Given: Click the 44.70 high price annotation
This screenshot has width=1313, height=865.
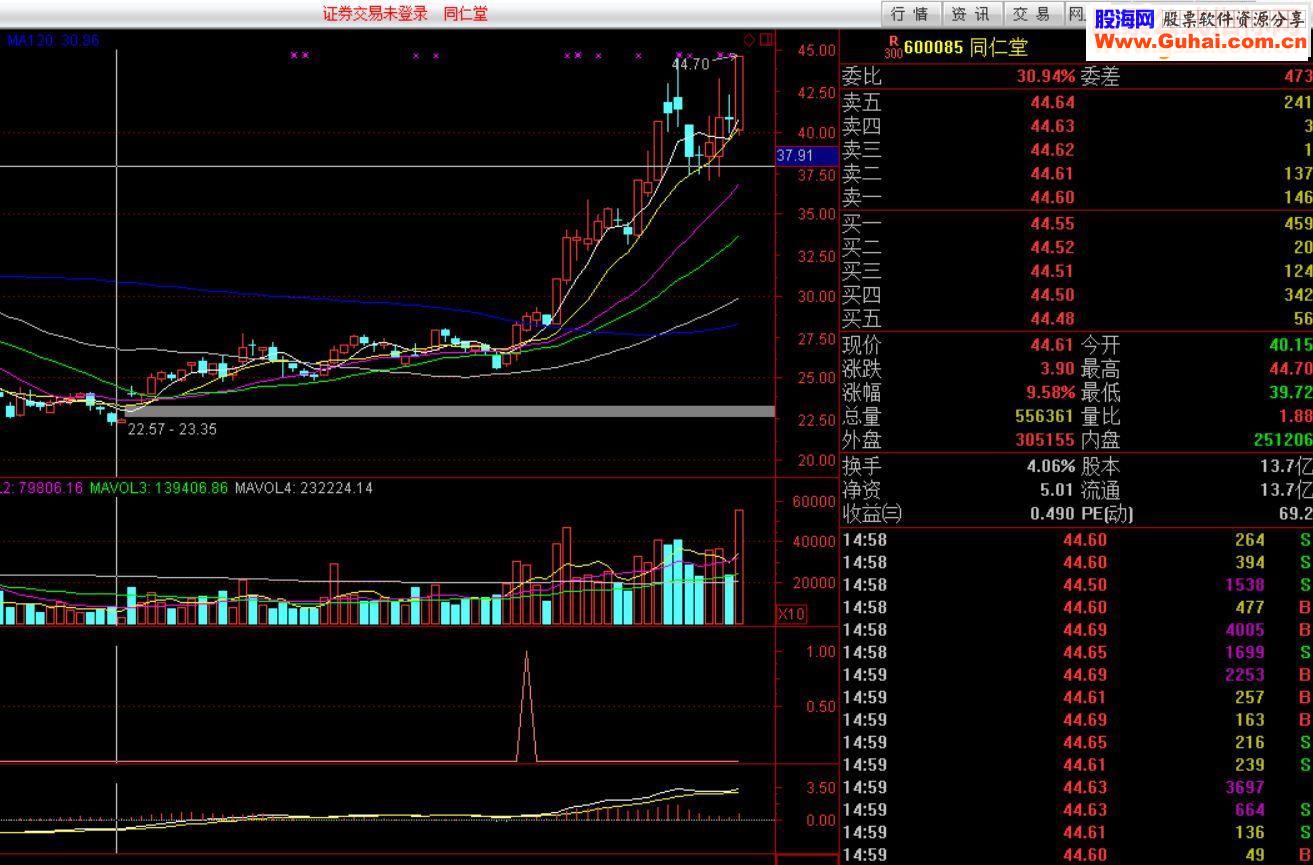Looking at the screenshot, I should click(x=690, y=64).
